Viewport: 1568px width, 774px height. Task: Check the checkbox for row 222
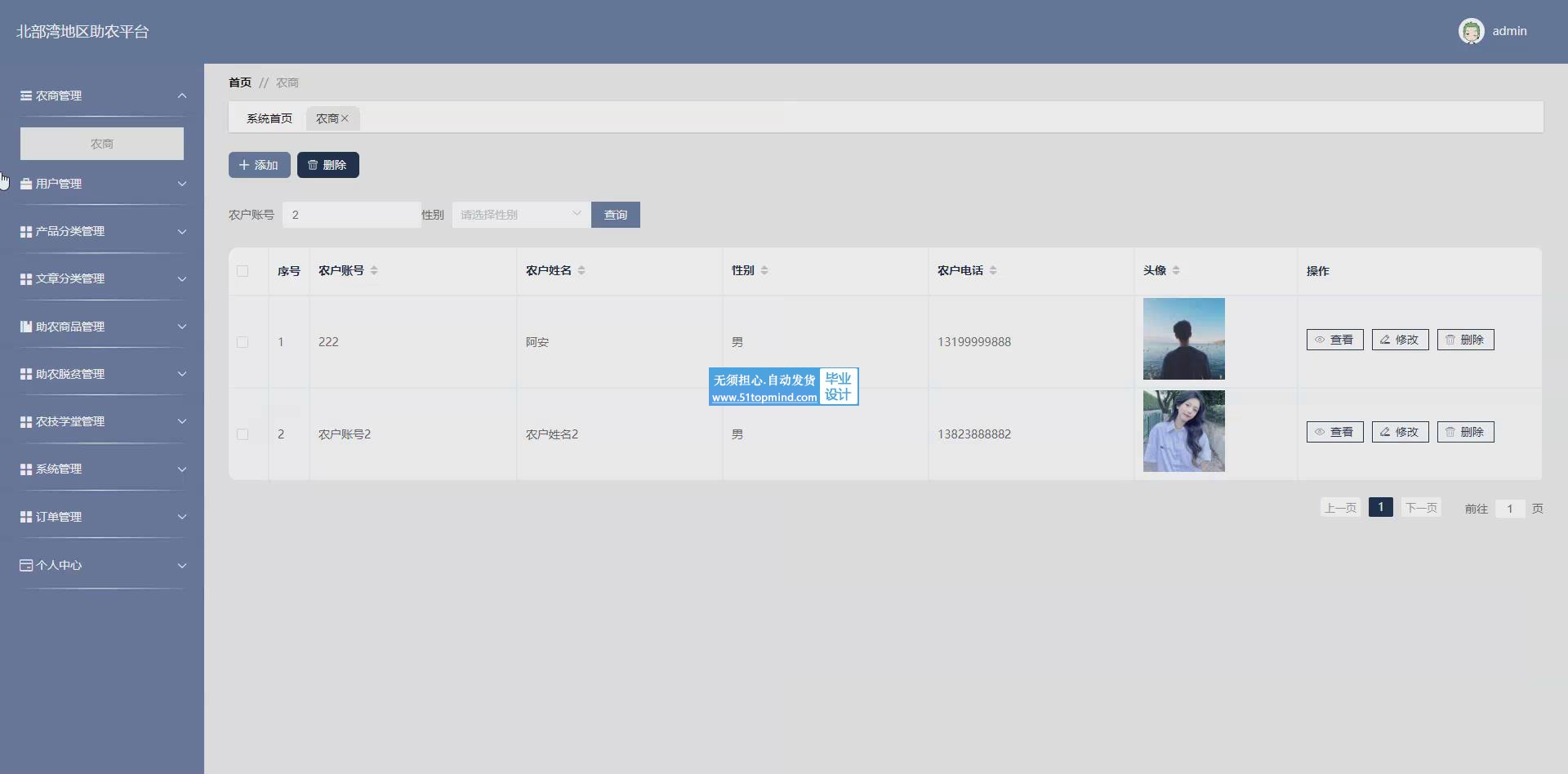243,342
